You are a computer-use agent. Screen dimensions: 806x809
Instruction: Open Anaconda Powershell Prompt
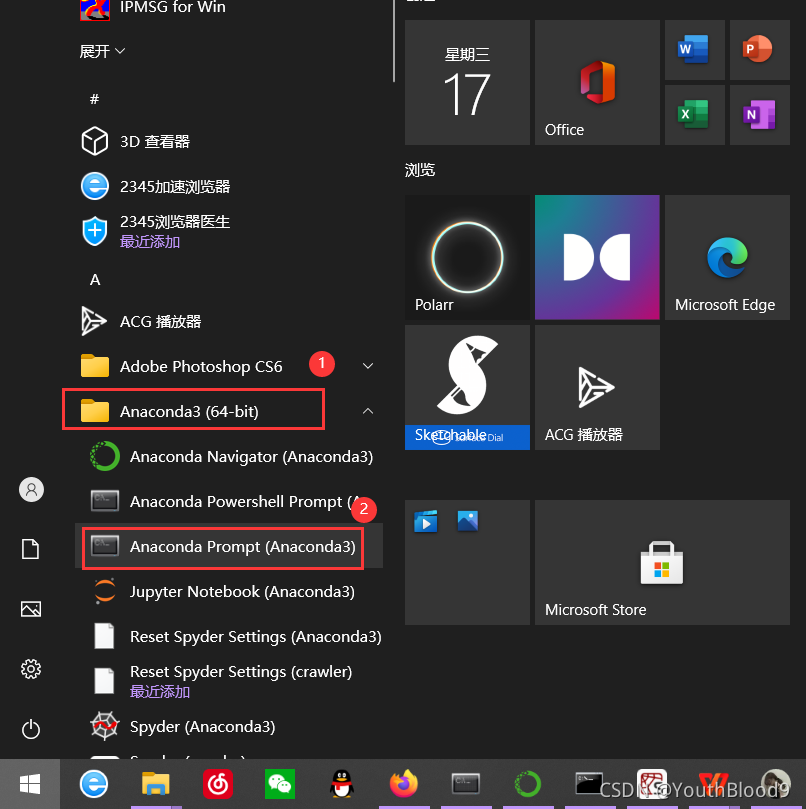[229, 501]
